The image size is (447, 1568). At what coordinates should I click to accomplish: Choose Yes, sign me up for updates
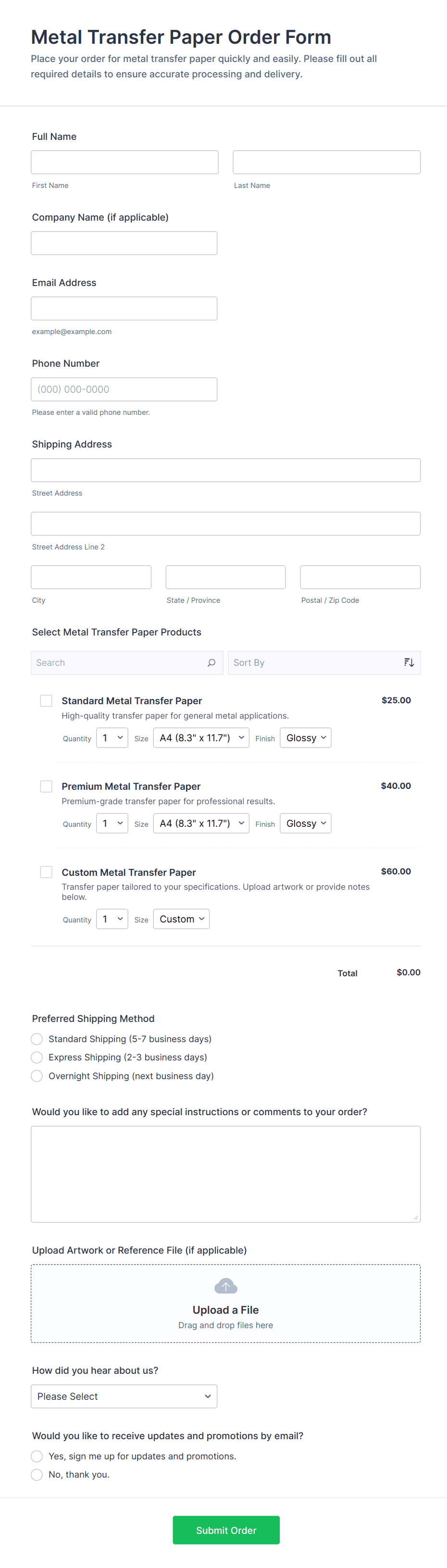click(x=37, y=1456)
